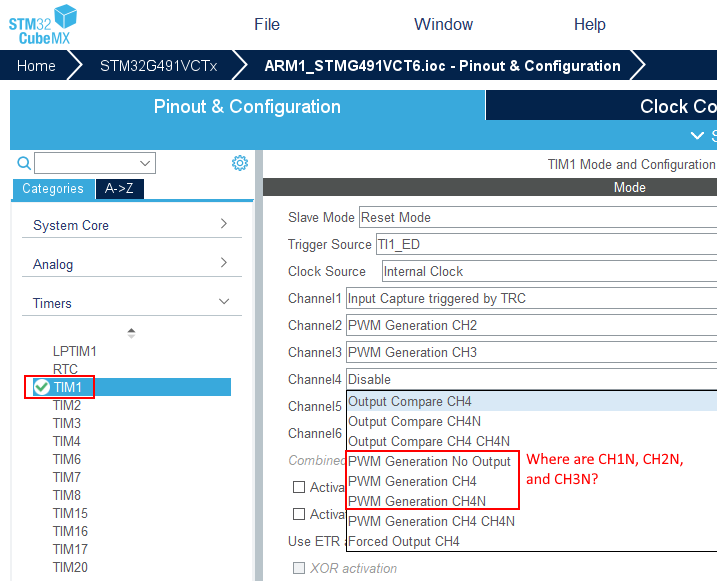717x581 pixels.
Task: Select TIM2 in the timers list
Action: (67, 405)
